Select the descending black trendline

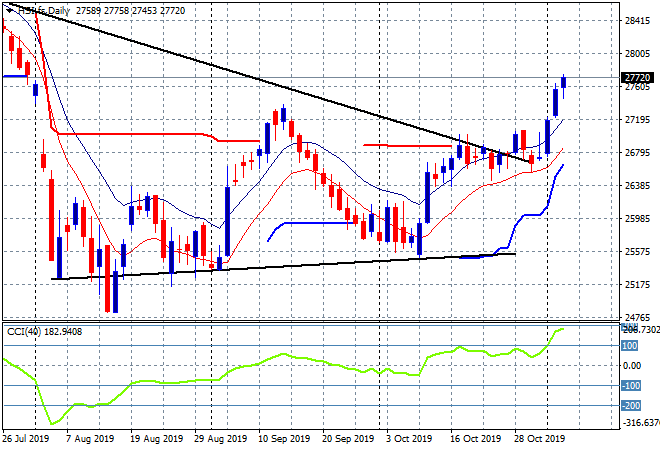[x=269, y=83]
